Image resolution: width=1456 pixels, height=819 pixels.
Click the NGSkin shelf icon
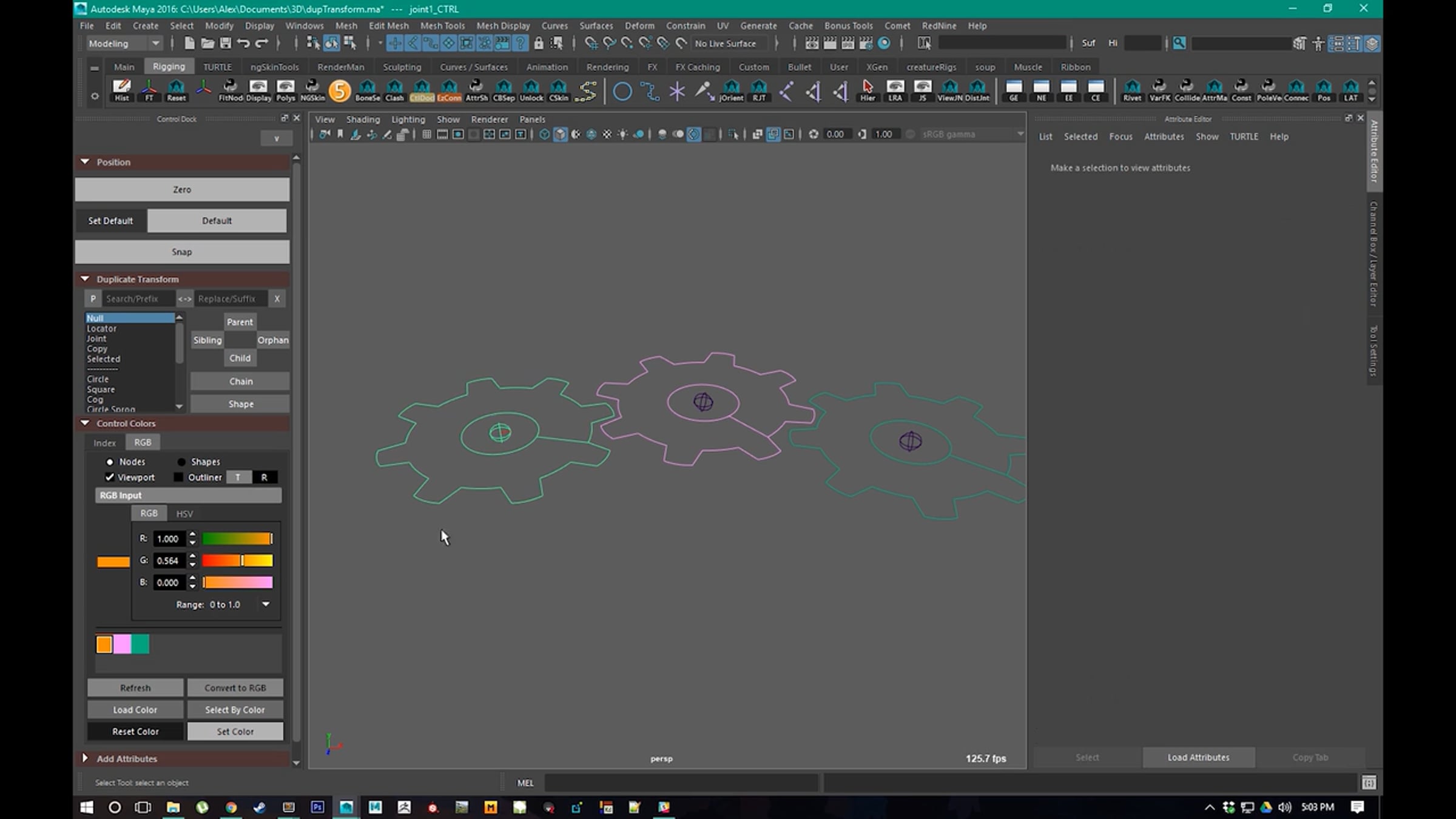(312, 90)
